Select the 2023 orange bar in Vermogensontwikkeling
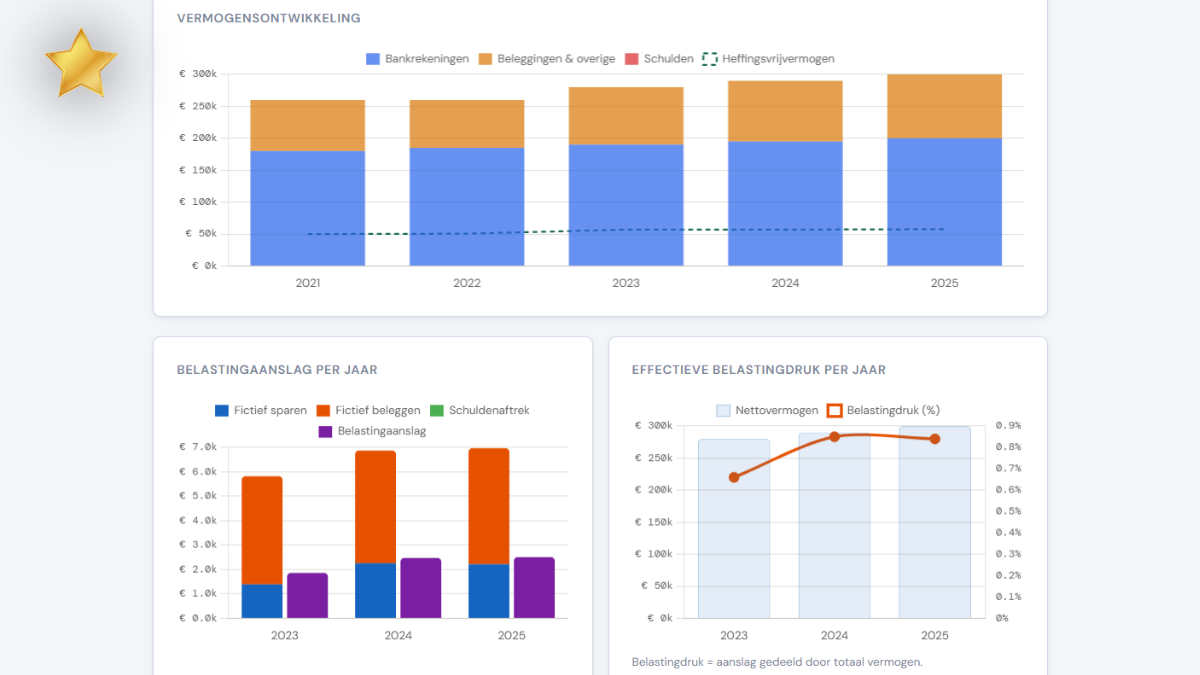This screenshot has width=1200, height=675. click(626, 116)
